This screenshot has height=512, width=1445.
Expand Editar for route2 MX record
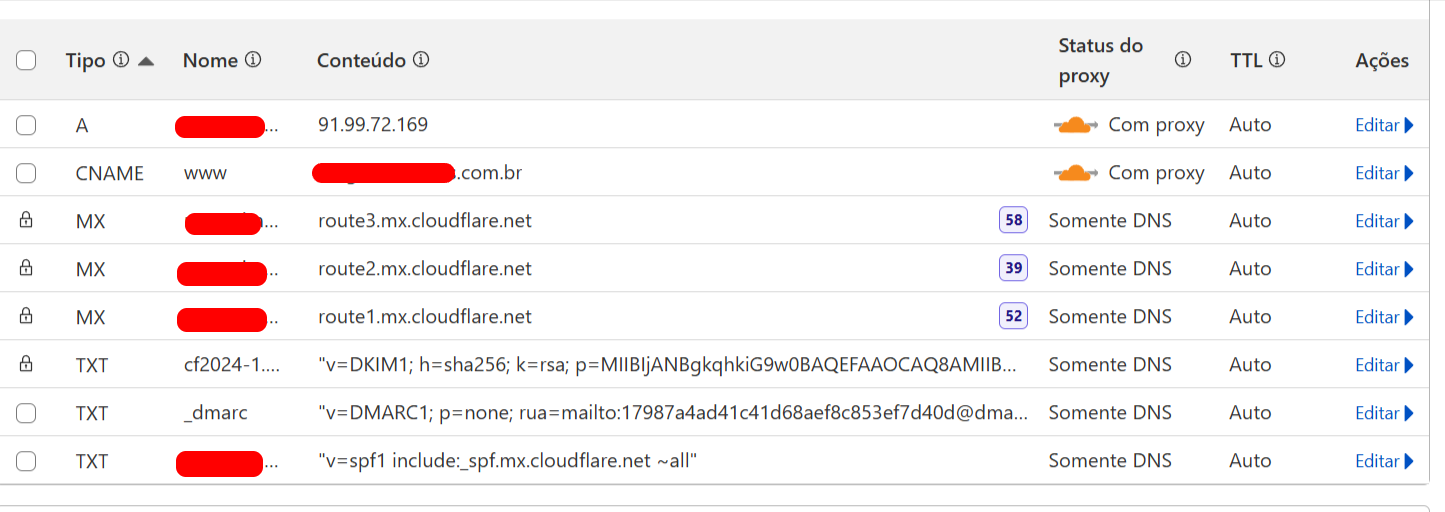click(x=1384, y=269)
